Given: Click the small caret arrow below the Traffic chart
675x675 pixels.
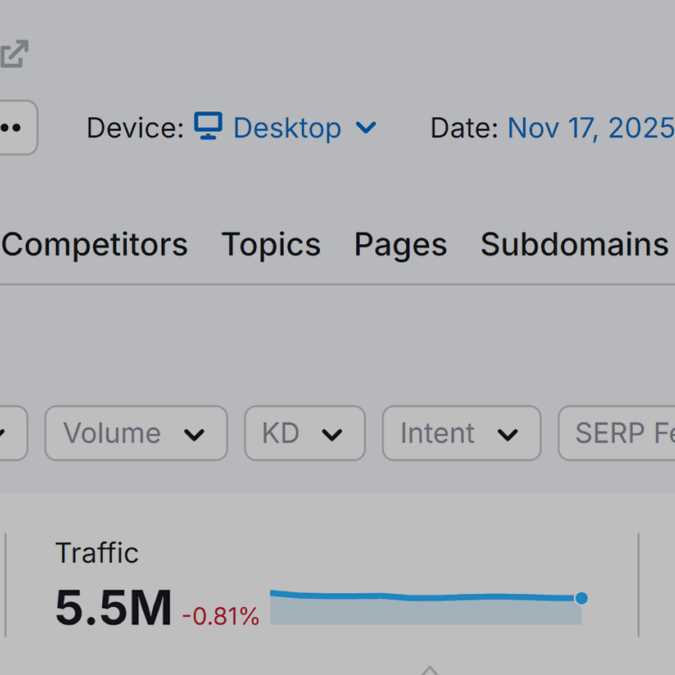Looking at the screenshot, I should 429,669.
